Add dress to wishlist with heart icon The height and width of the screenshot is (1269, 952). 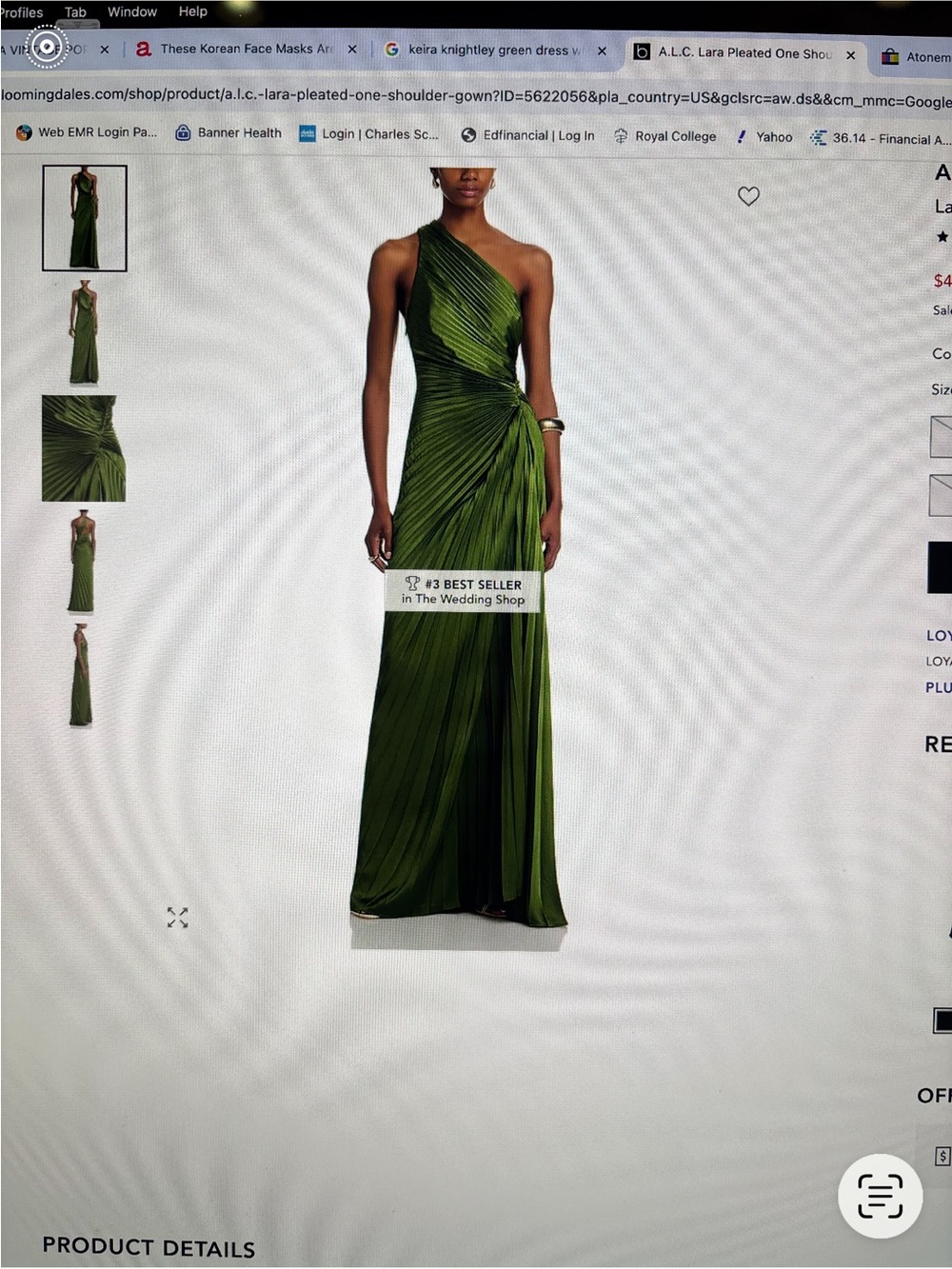click(749, 196)
